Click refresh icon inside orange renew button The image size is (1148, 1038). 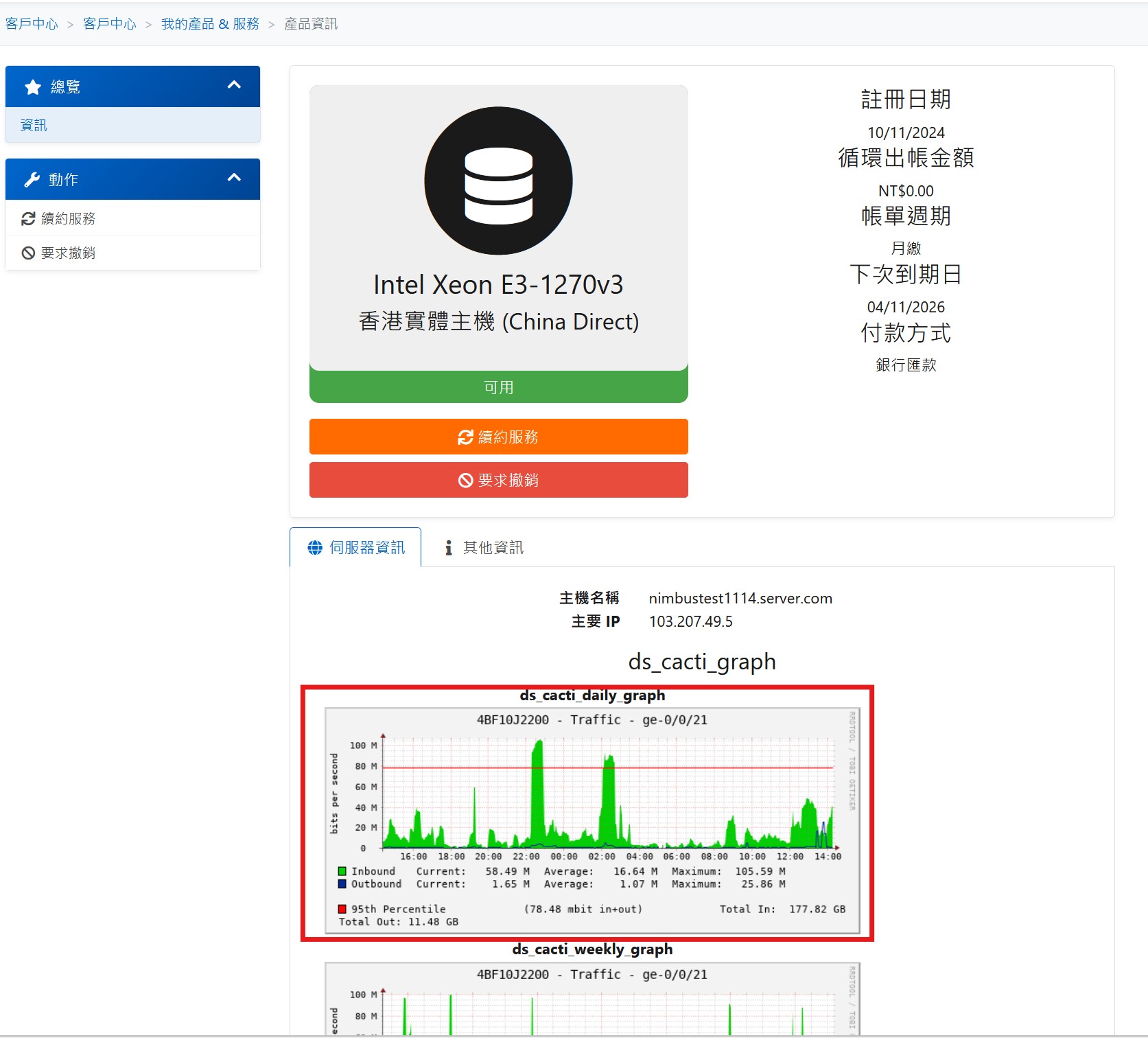465,436
